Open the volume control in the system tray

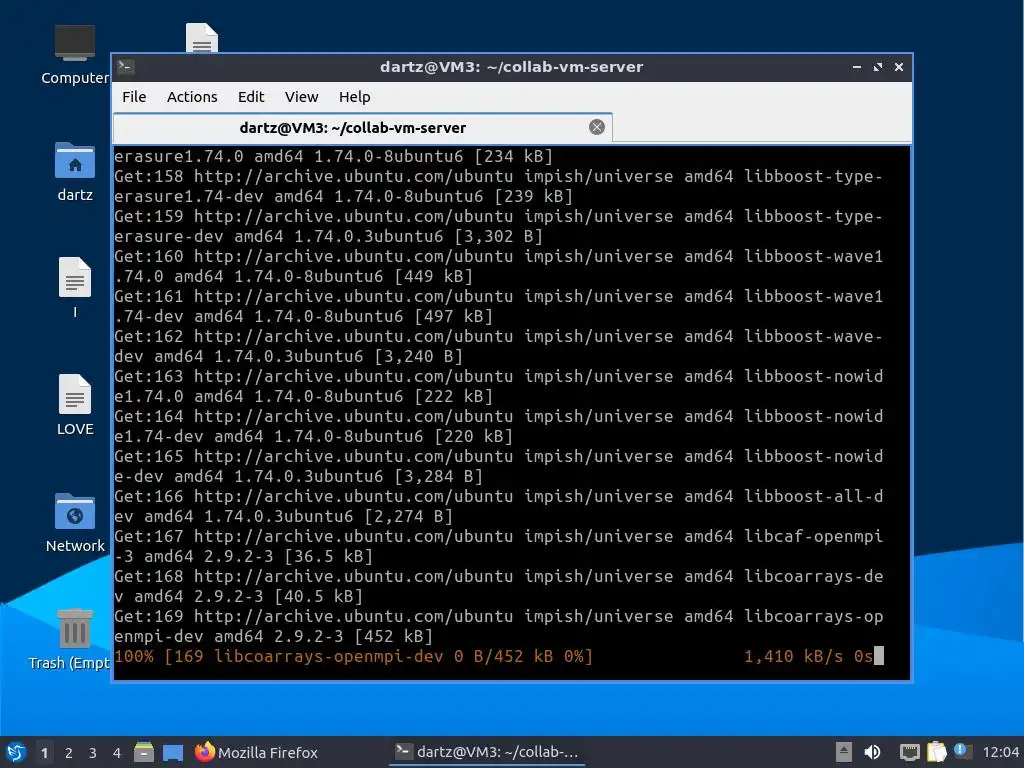872,752
